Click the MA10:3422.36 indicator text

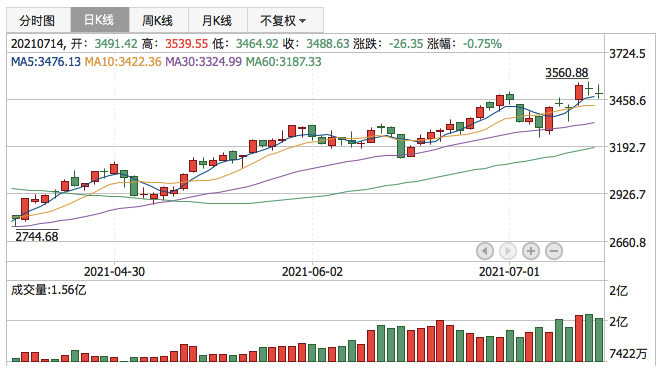click(x=123, y=62)
